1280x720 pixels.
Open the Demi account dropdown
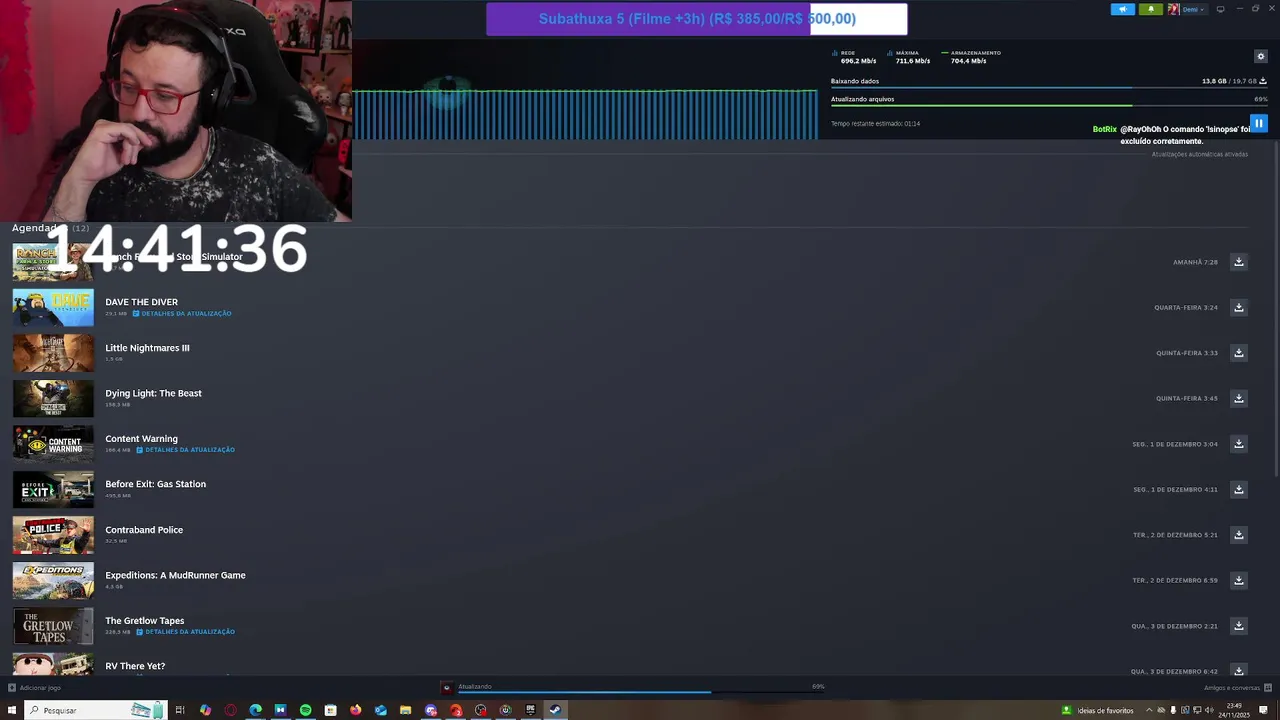click(1187, 9)
